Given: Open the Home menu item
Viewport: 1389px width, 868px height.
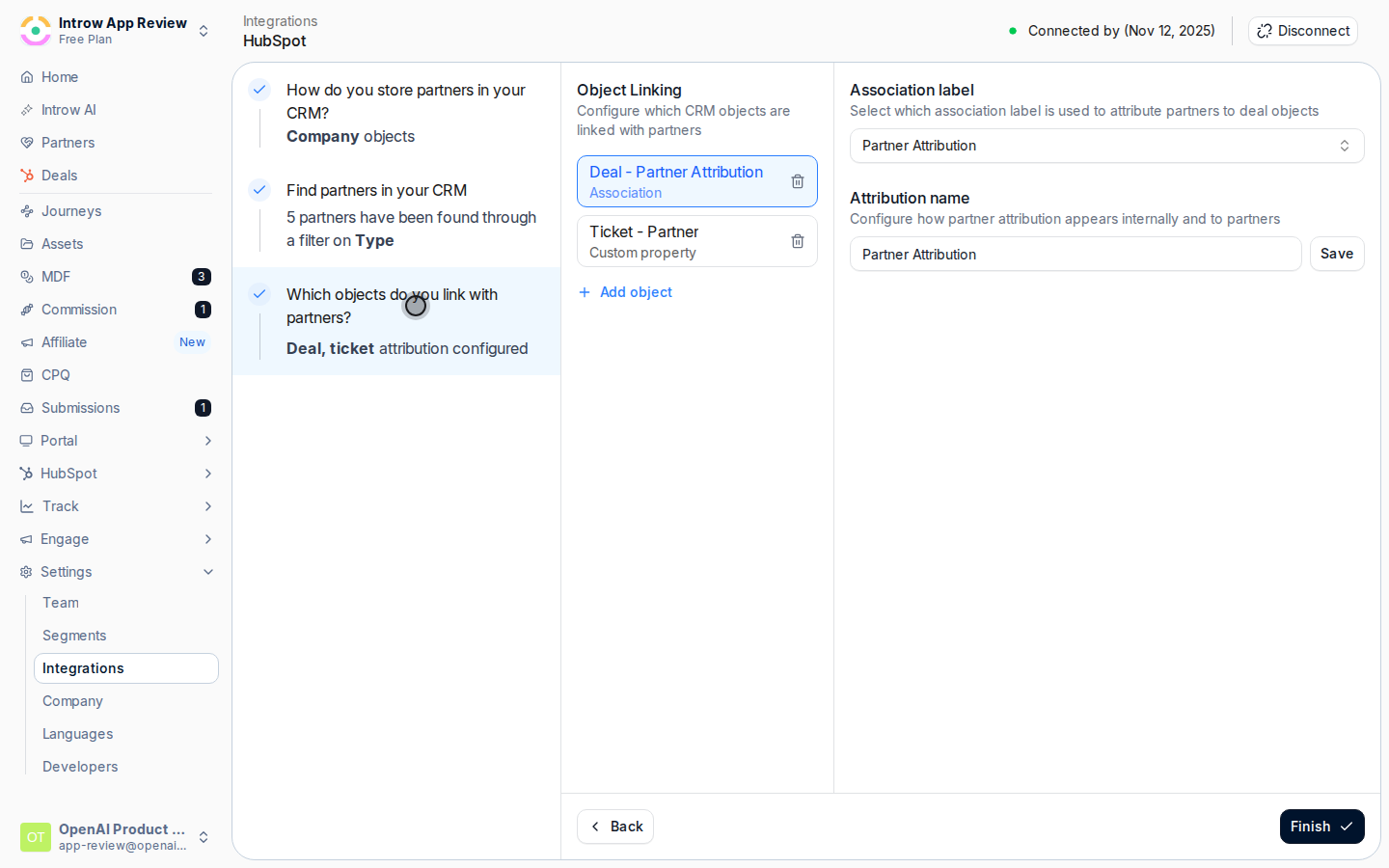Looking at the screenshot, I should (116, 77).
